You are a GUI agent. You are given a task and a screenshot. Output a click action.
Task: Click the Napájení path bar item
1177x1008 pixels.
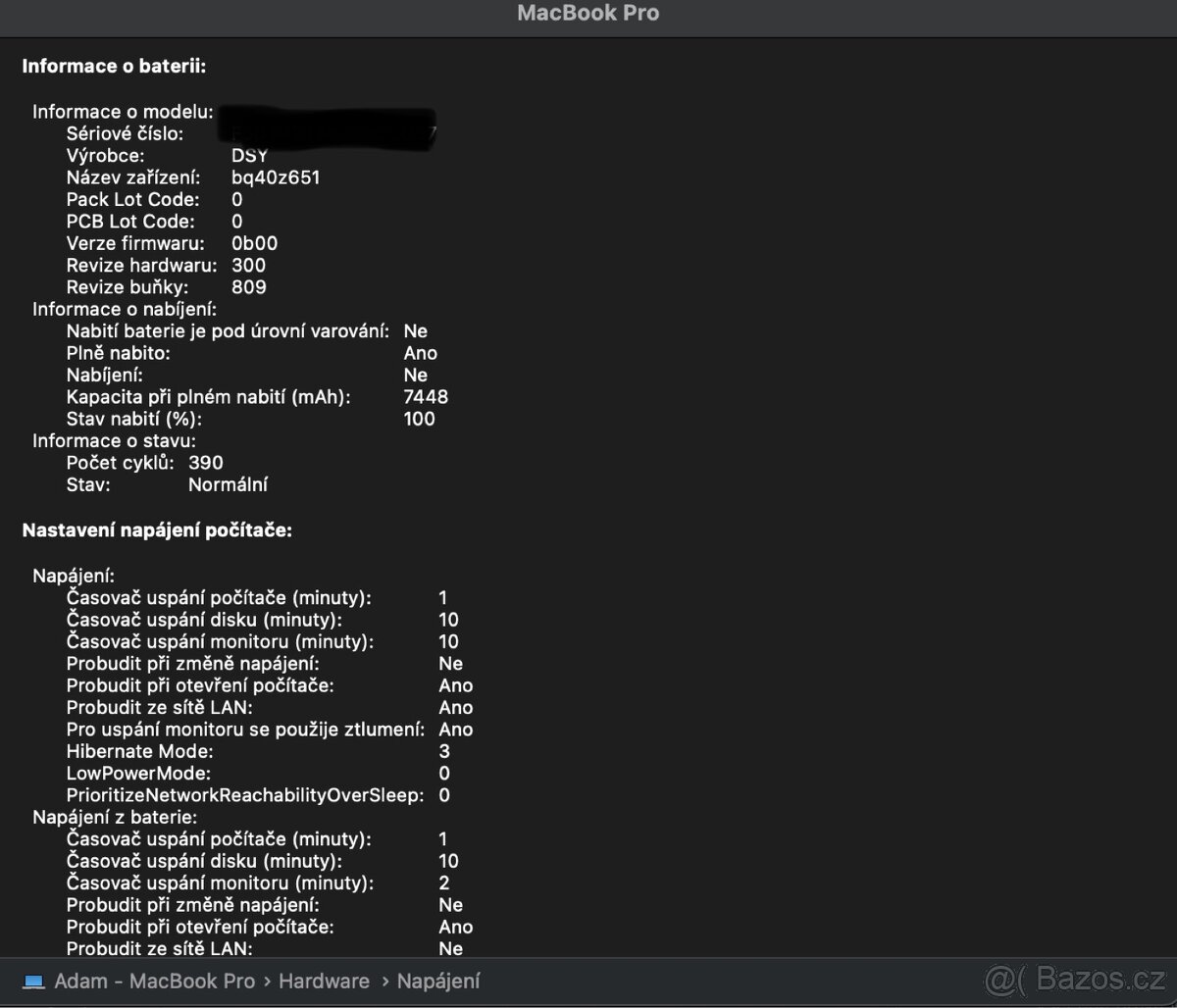437,982
